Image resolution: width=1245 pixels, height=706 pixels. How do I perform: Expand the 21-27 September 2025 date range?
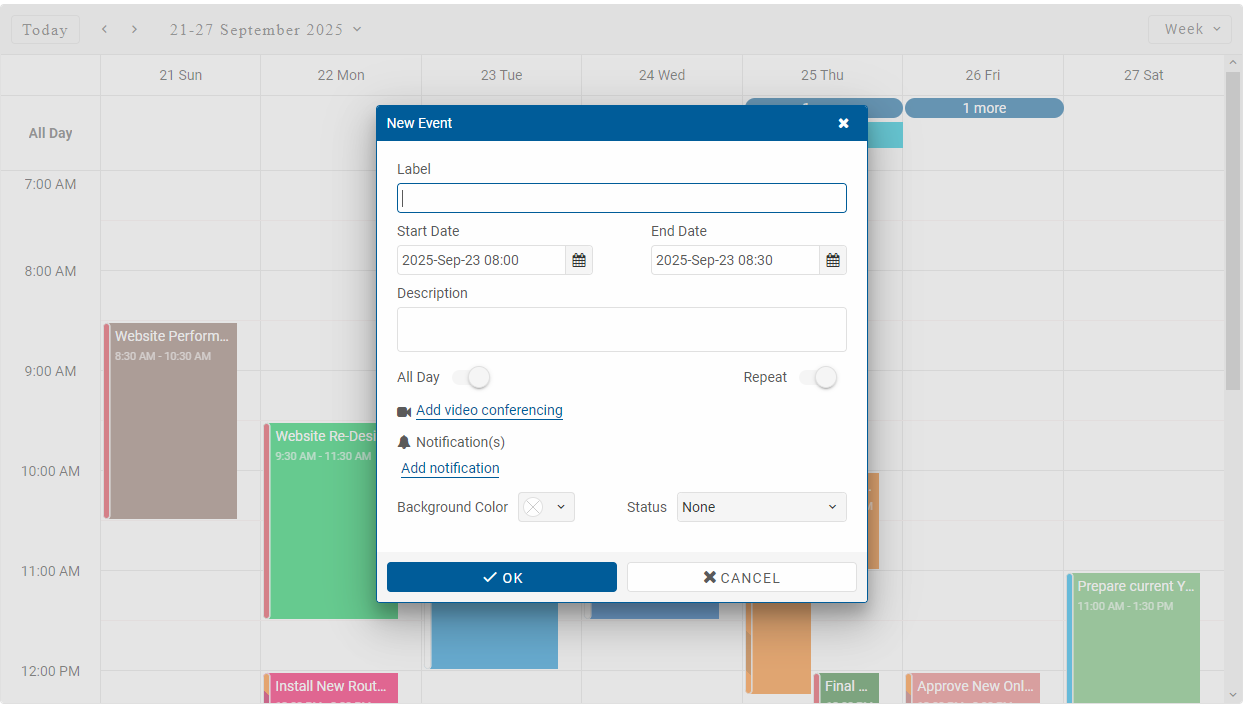(265, 29)
